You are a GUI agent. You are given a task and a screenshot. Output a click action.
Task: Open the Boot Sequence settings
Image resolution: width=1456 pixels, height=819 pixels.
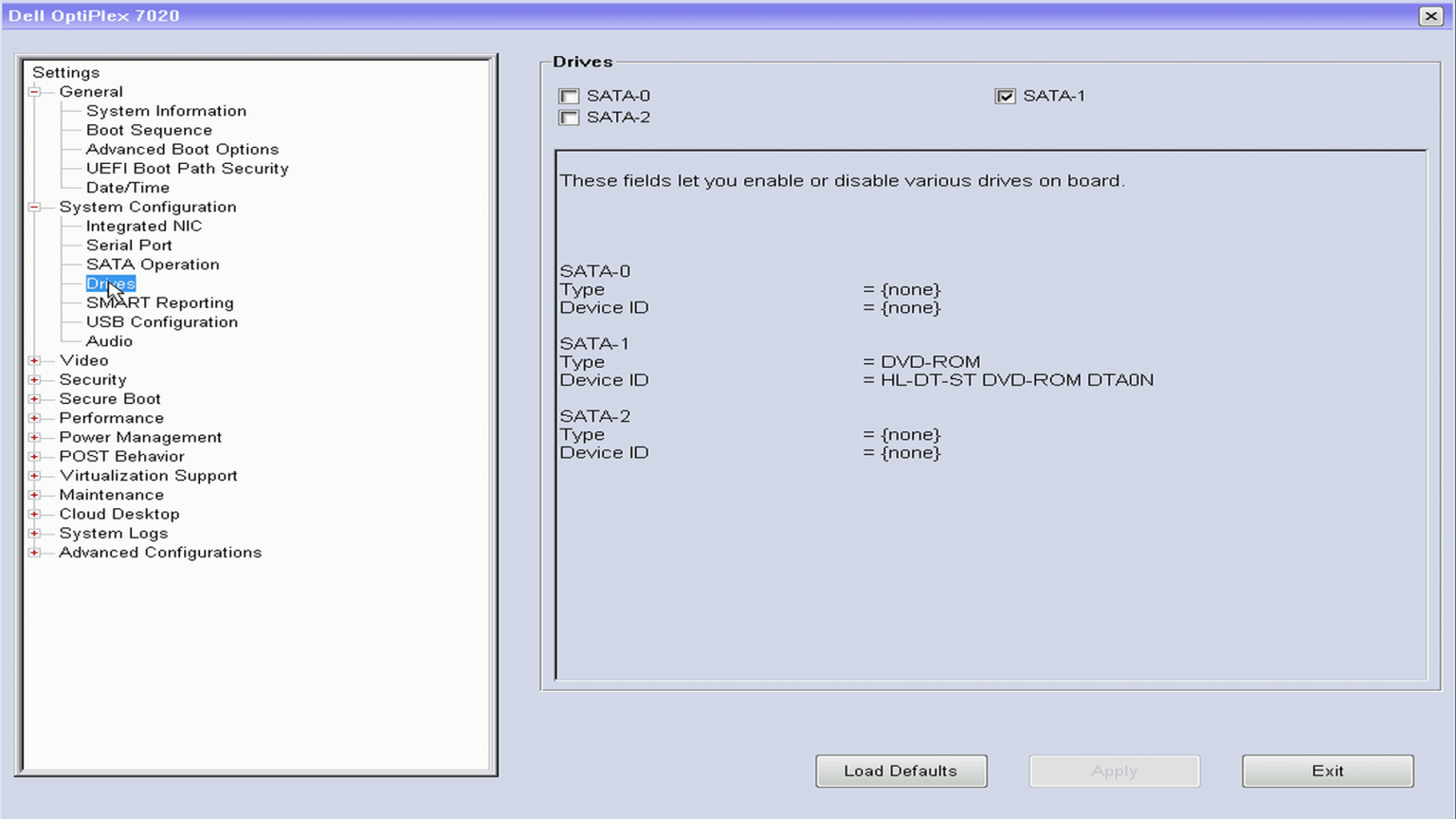tap(149, 130)
